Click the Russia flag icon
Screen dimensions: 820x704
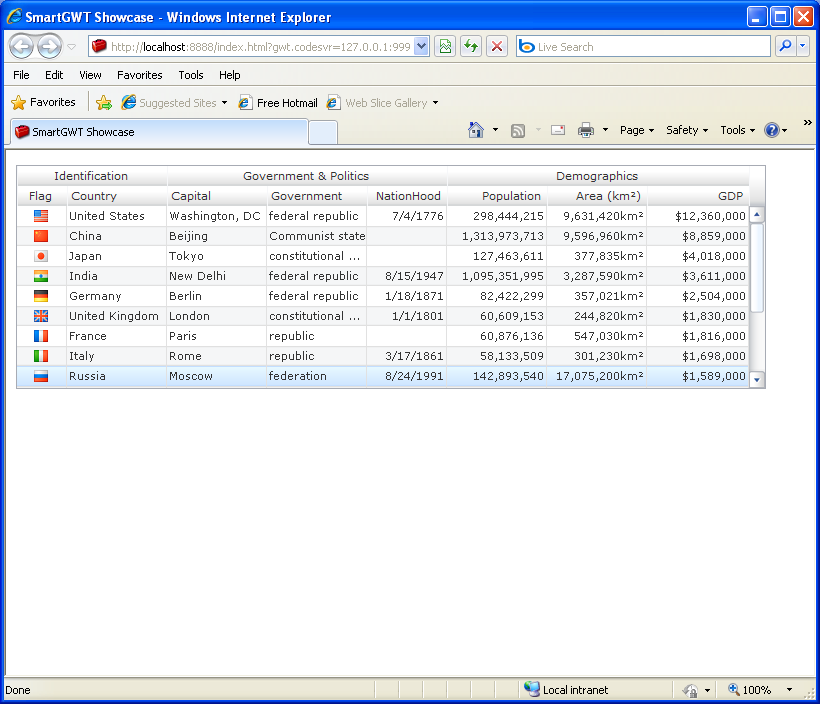pos(41,376)
